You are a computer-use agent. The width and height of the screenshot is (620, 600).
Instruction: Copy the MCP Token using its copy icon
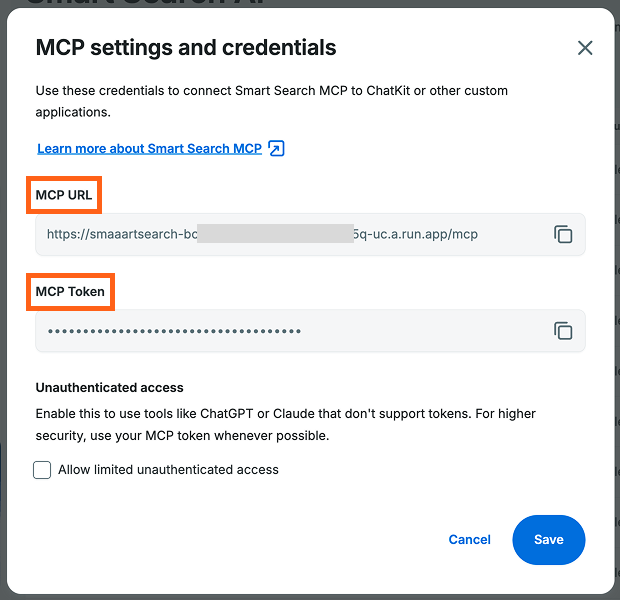point(563,331)
